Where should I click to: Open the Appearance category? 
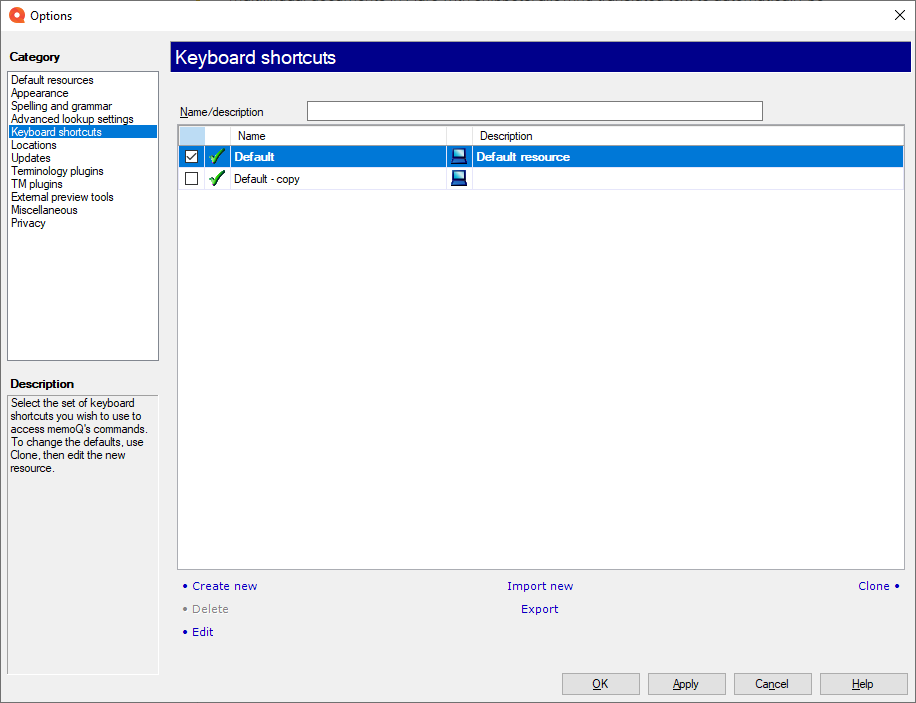40,93
